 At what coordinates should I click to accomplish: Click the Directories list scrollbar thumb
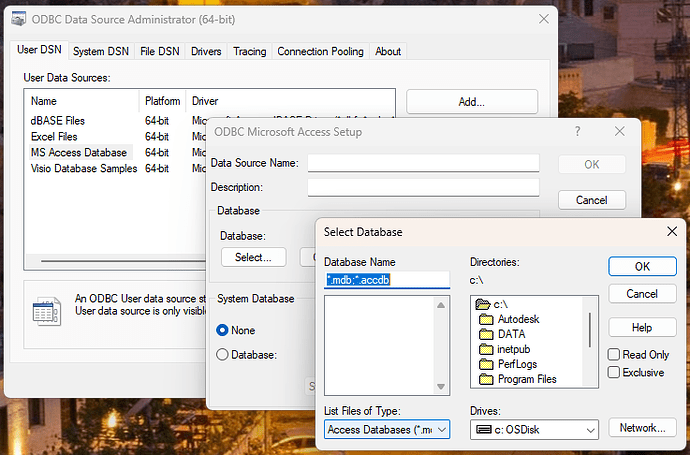pyautogui.click(x=590, y=330)
